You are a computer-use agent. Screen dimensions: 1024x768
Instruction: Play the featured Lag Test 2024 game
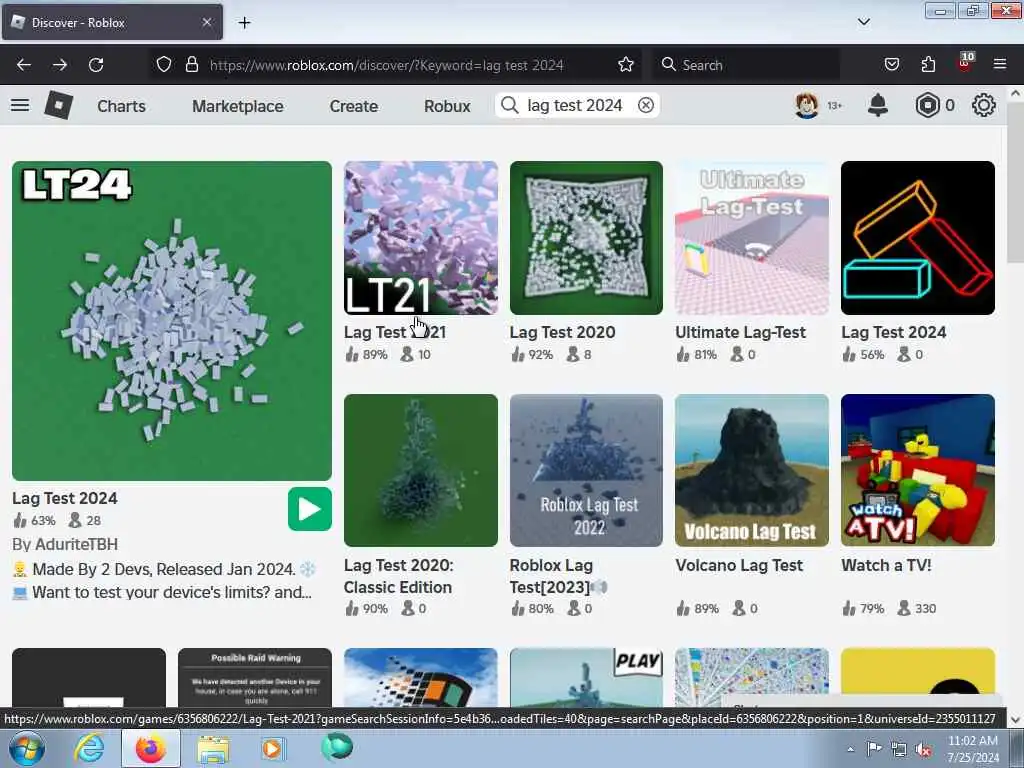pos(310,509)
